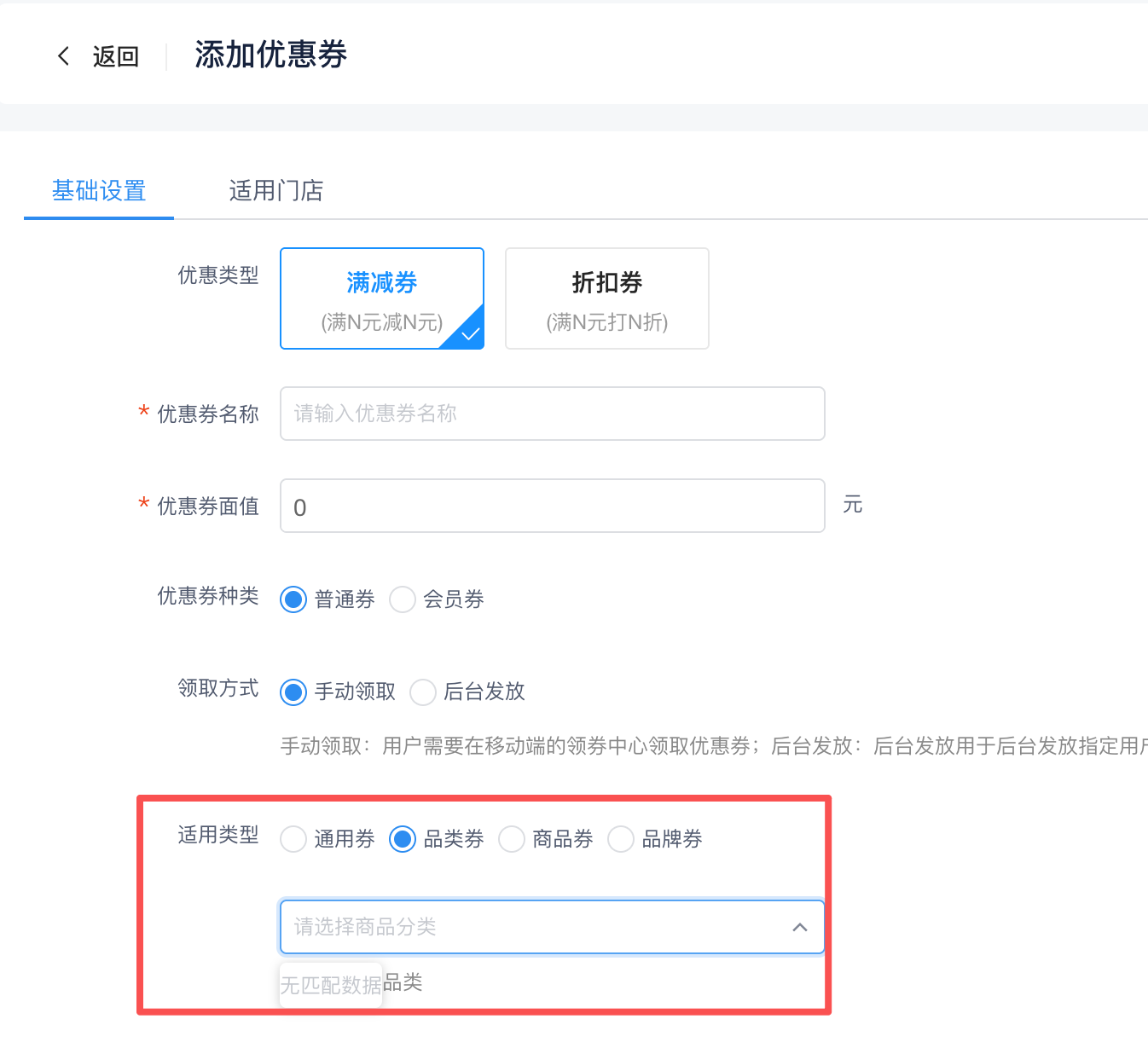Switch to the 基础设置 tab
The height and width of the screenshot is (1042, 1148).
(x=99, y=190)
